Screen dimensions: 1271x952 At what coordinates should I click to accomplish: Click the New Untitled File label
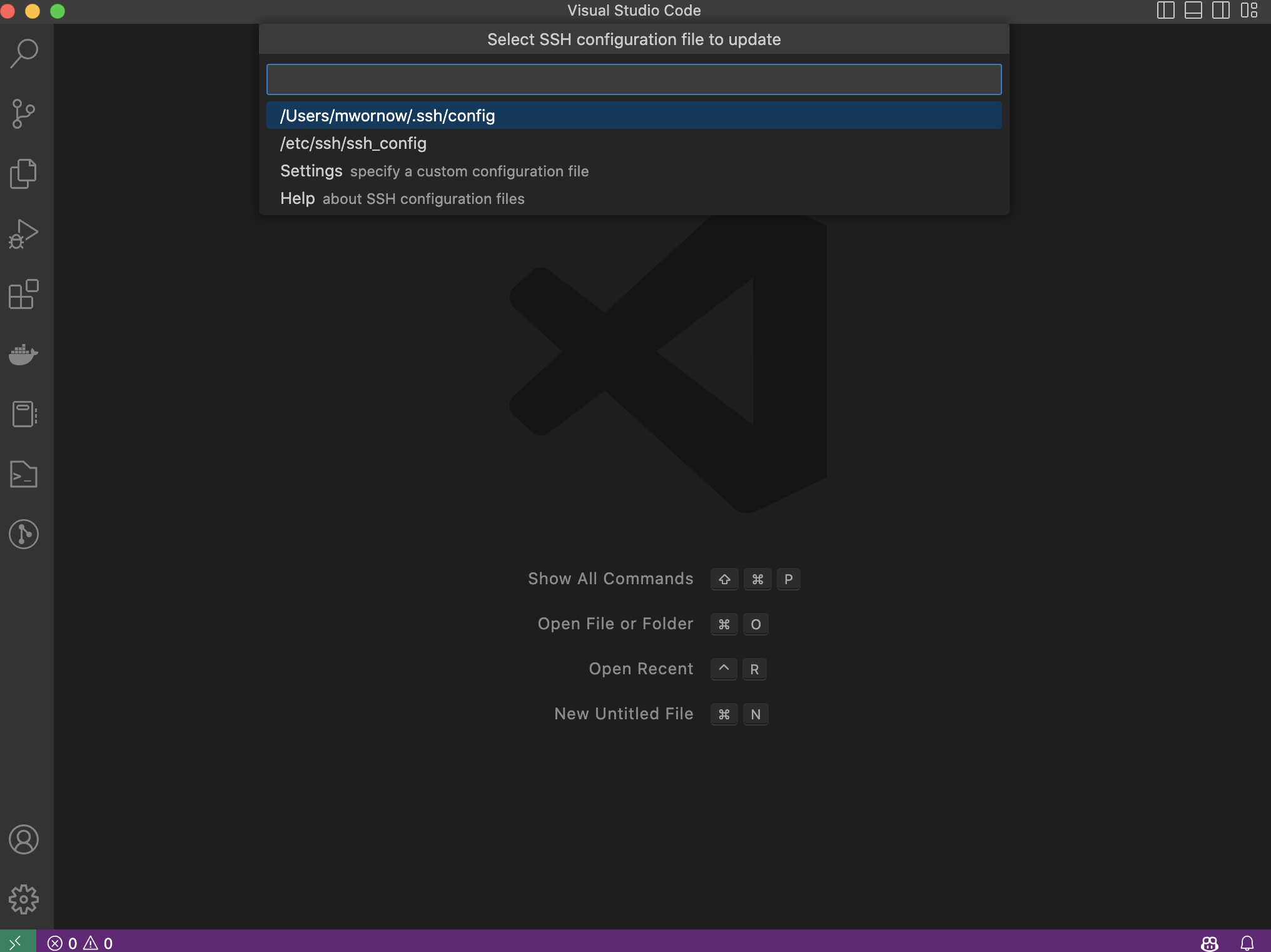click(624, 714)
